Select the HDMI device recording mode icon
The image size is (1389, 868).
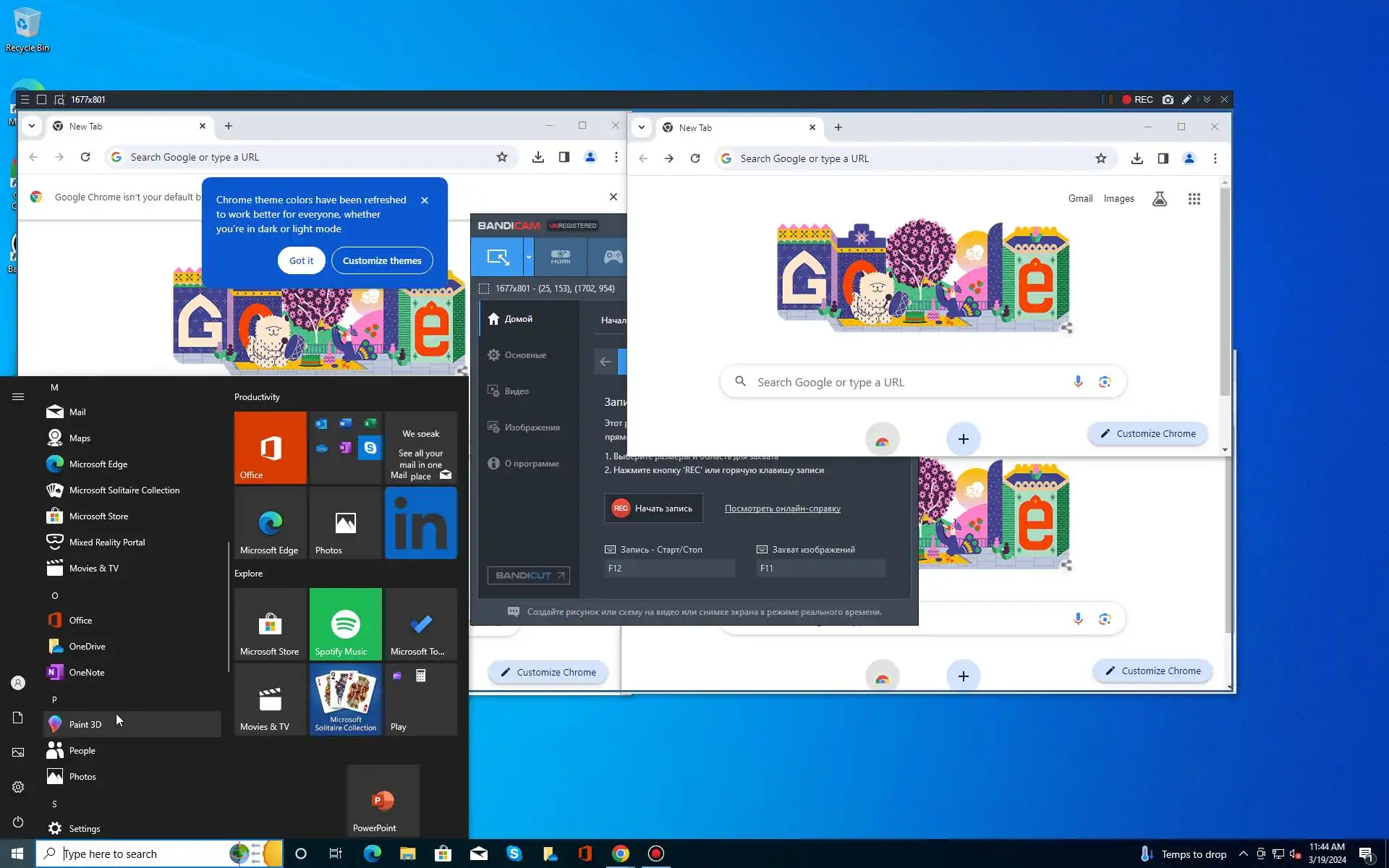[x=561, y=257]
